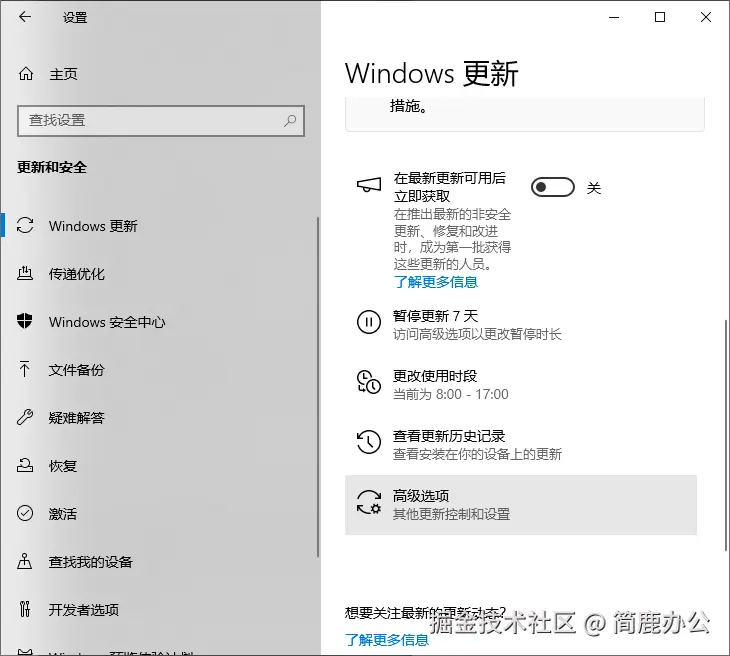Click the pause circle icon for 暂停更新
This screenshot has height=656, width=730.
[x=369, y=322]
